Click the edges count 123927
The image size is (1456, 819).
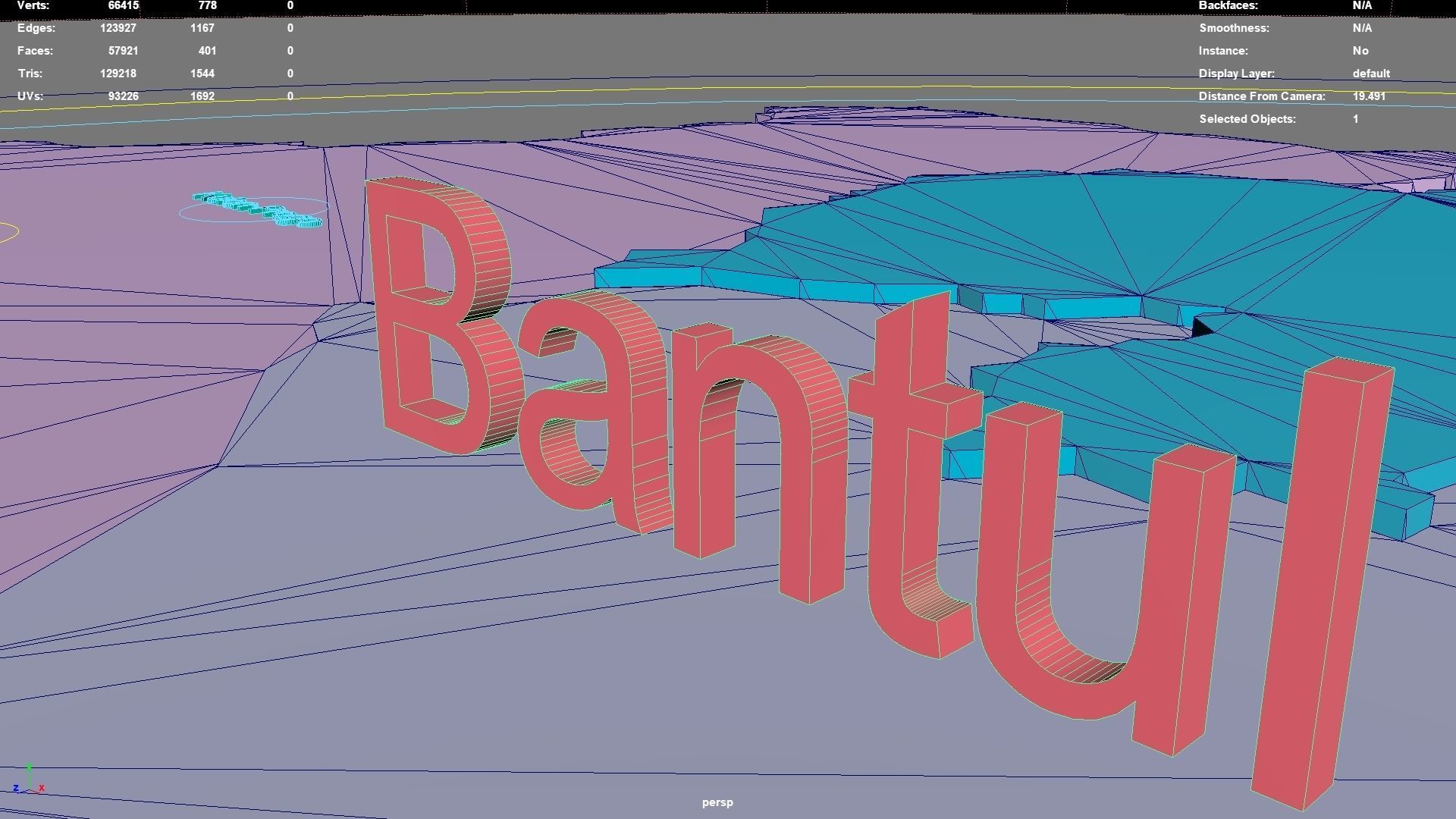click(119, 28)
